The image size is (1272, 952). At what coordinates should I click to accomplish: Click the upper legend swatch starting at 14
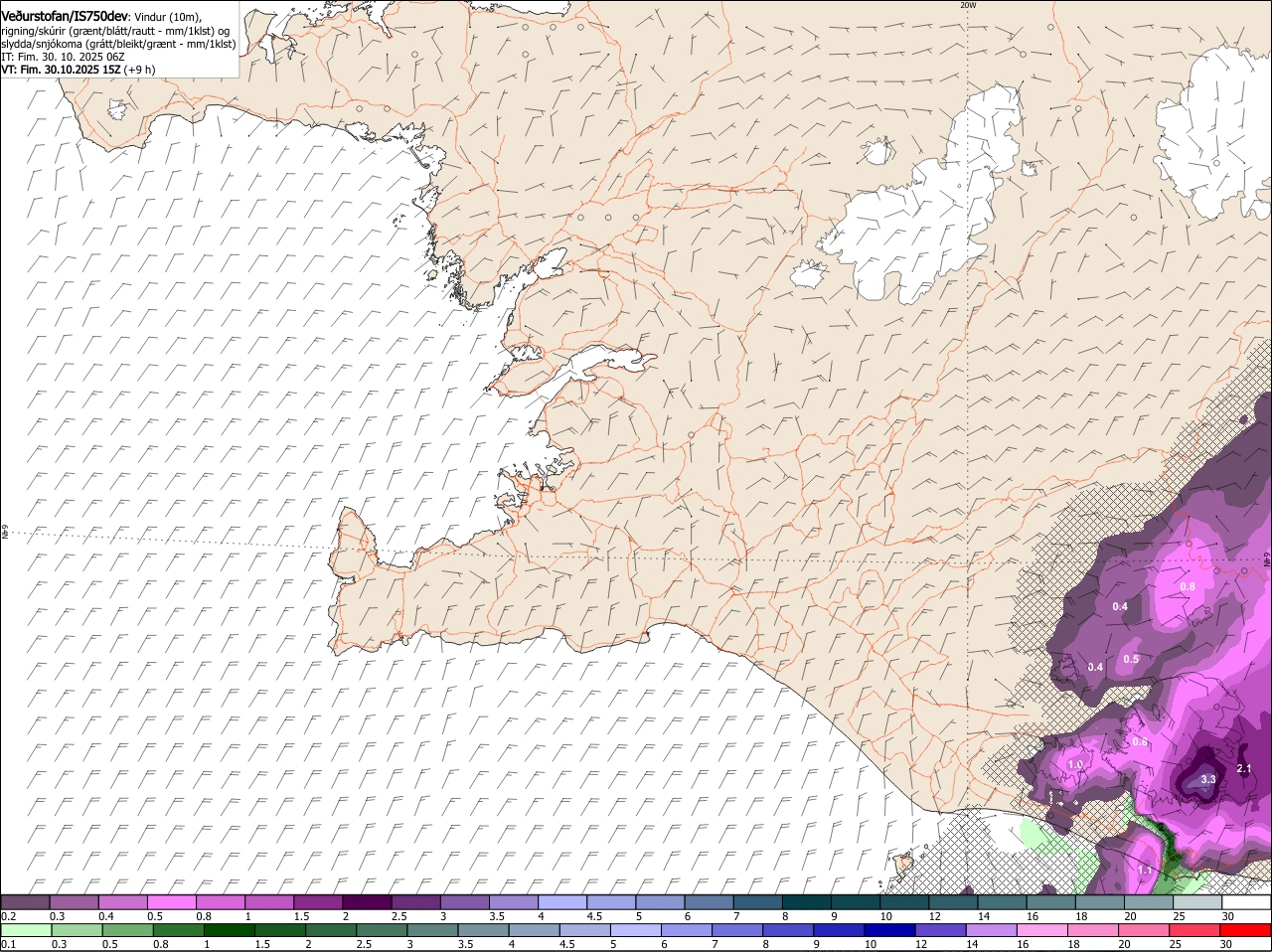[x=1001, y=902]
